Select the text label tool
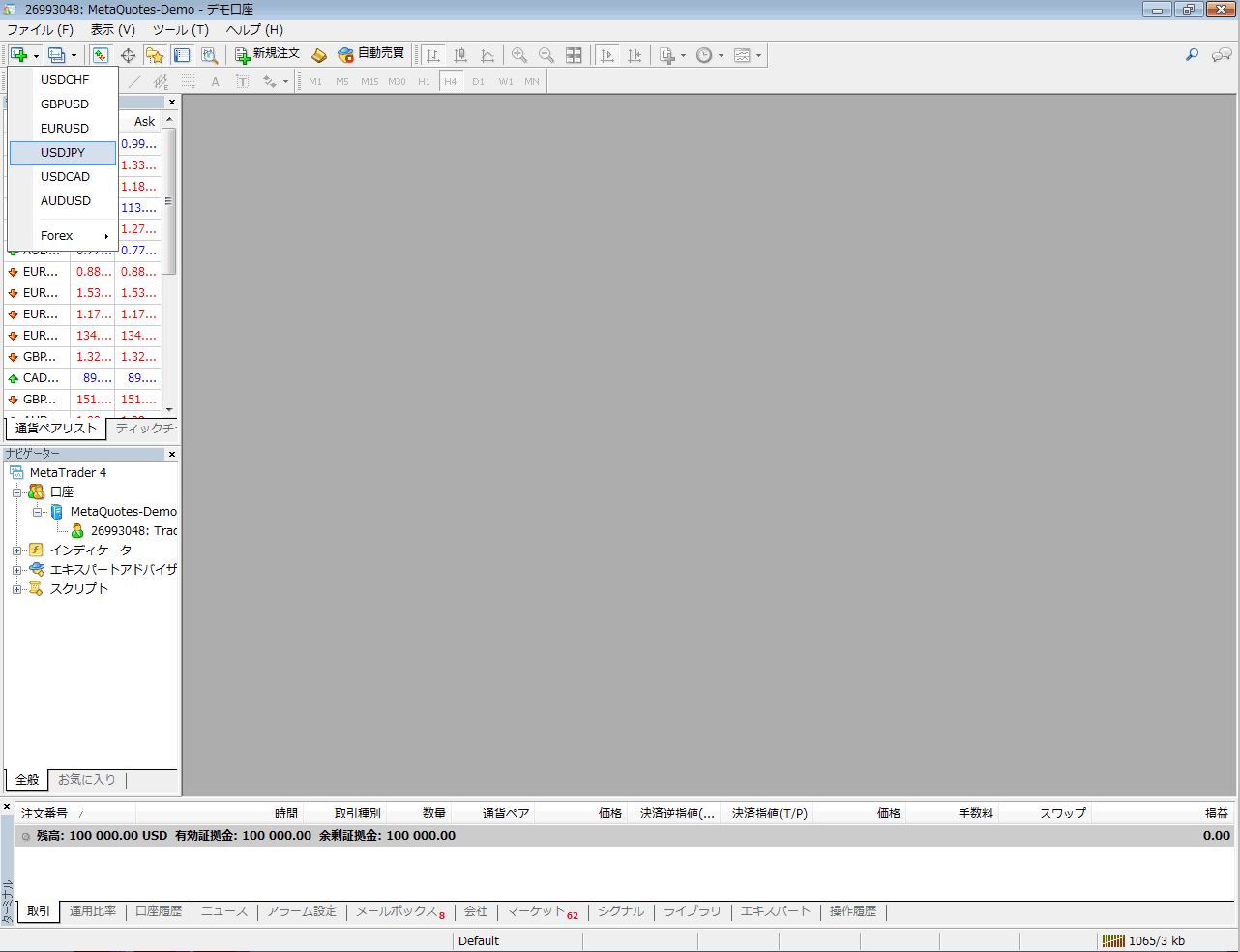Image resolution: width=1240 pixels, height=952 pixels. coord(242,82)
